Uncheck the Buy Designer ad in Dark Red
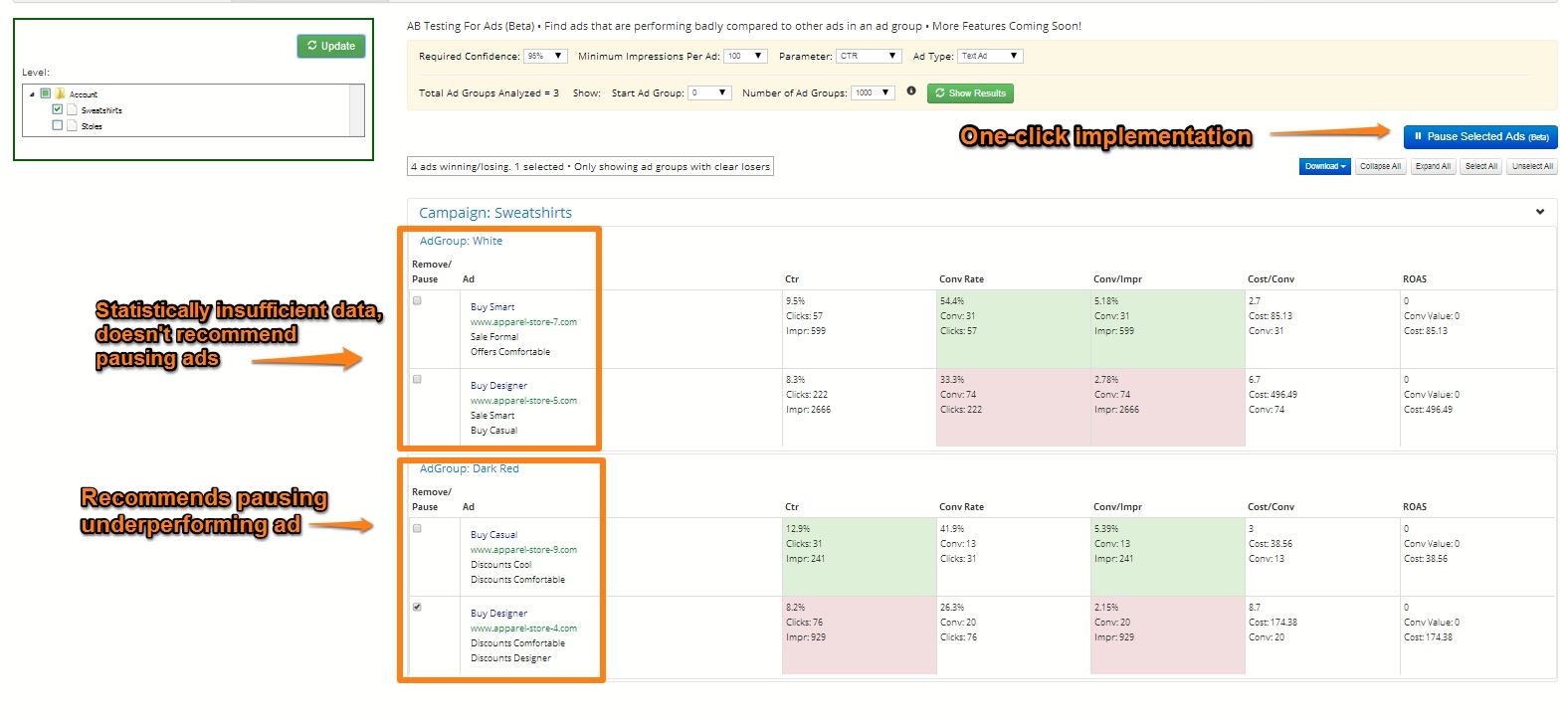The height and width of the screenshot is (721, 1568). 417,607
